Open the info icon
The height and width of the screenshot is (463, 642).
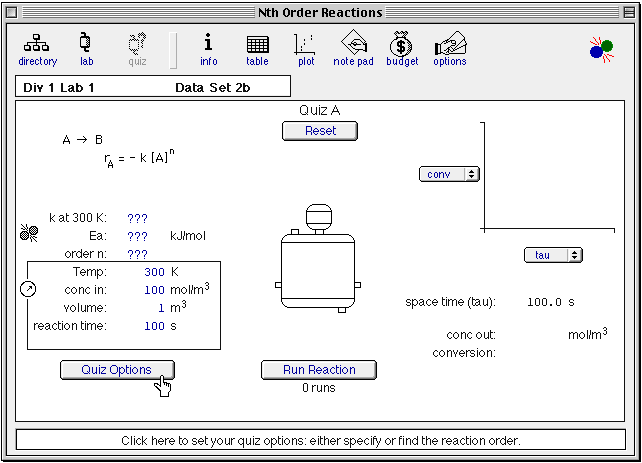coord(208,46)
